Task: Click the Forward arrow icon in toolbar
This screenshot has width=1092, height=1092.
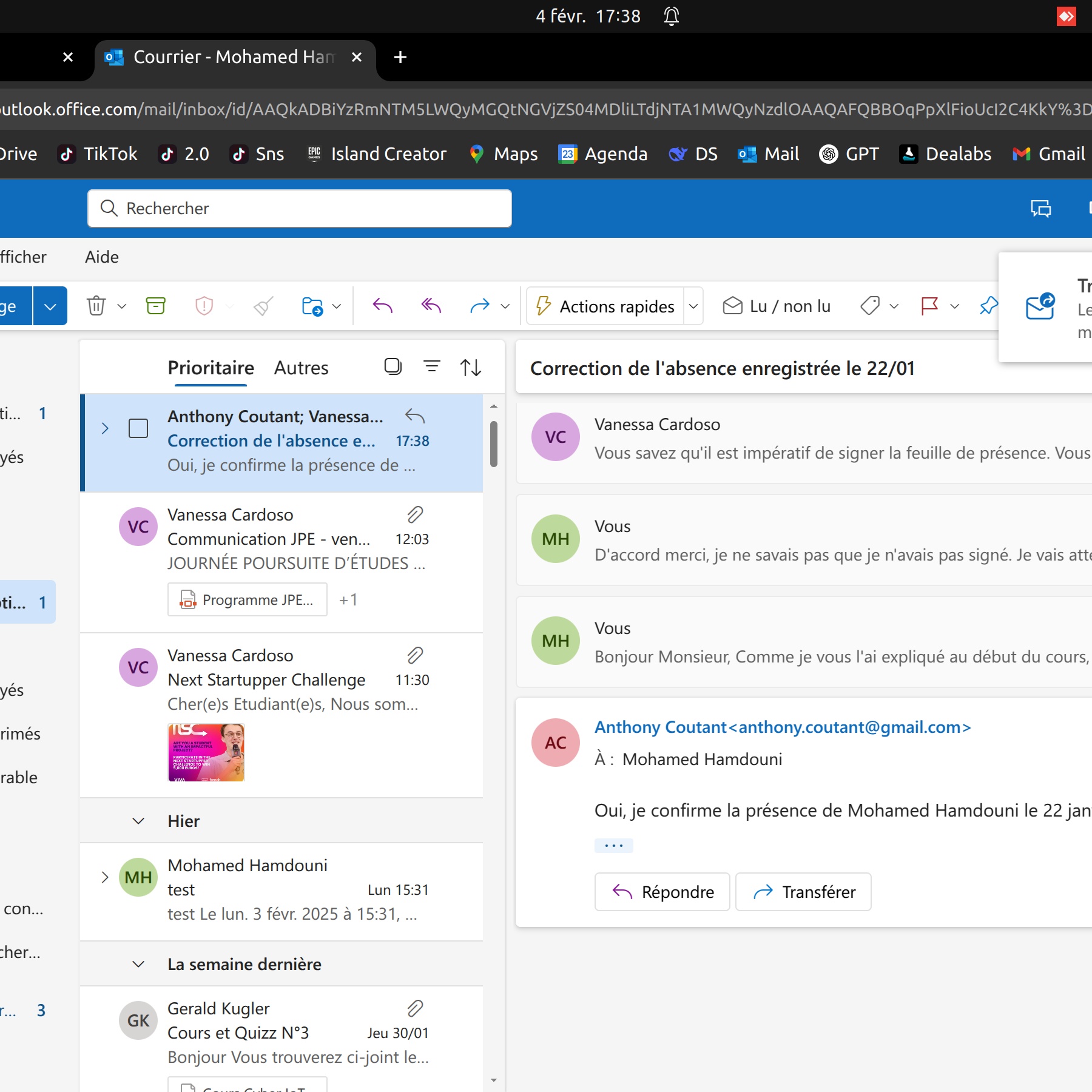Action: pyautogui.click(x=479, y=306)
